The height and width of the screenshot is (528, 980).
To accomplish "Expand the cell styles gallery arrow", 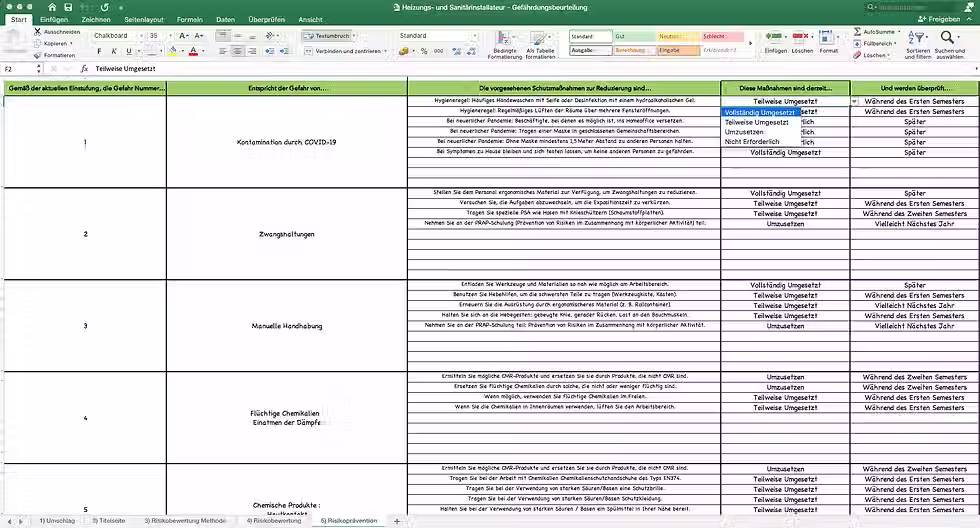I will tap(750, 44).
